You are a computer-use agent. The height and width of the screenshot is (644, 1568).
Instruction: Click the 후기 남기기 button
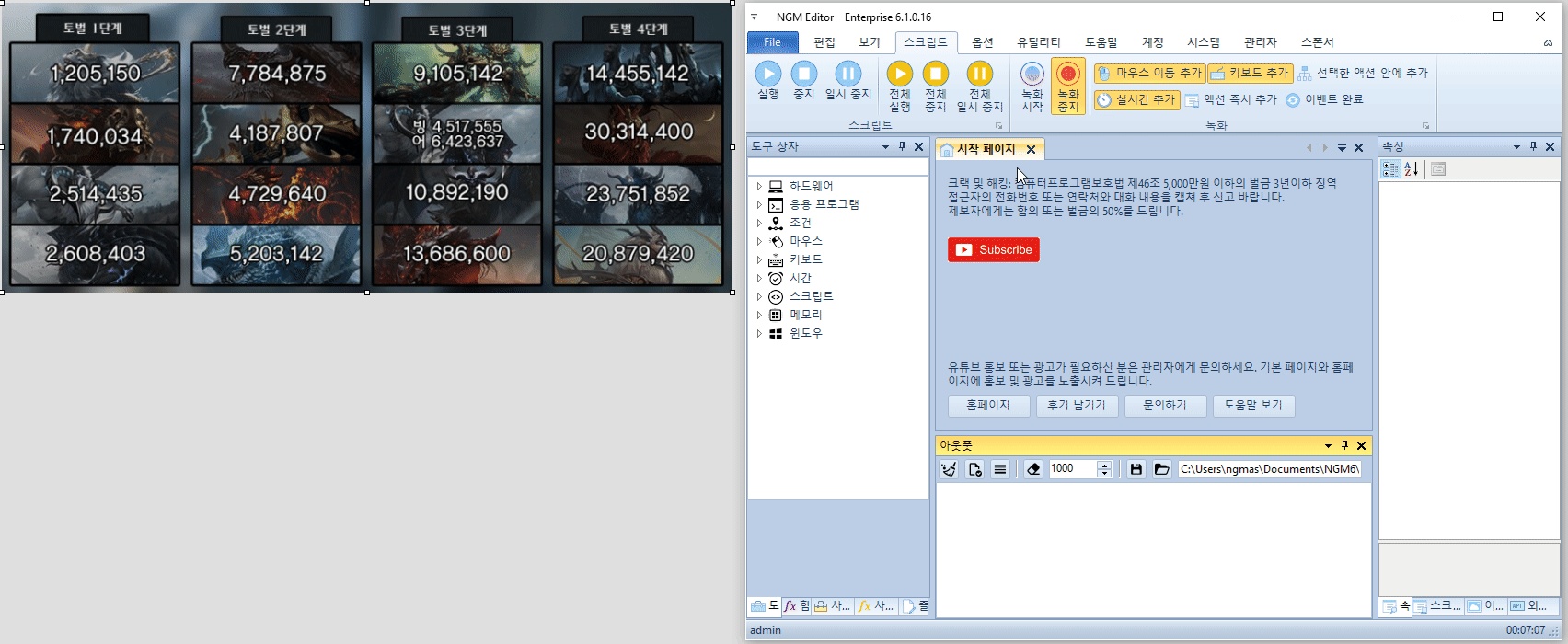pyautogui.click(x=1077, y=406)
